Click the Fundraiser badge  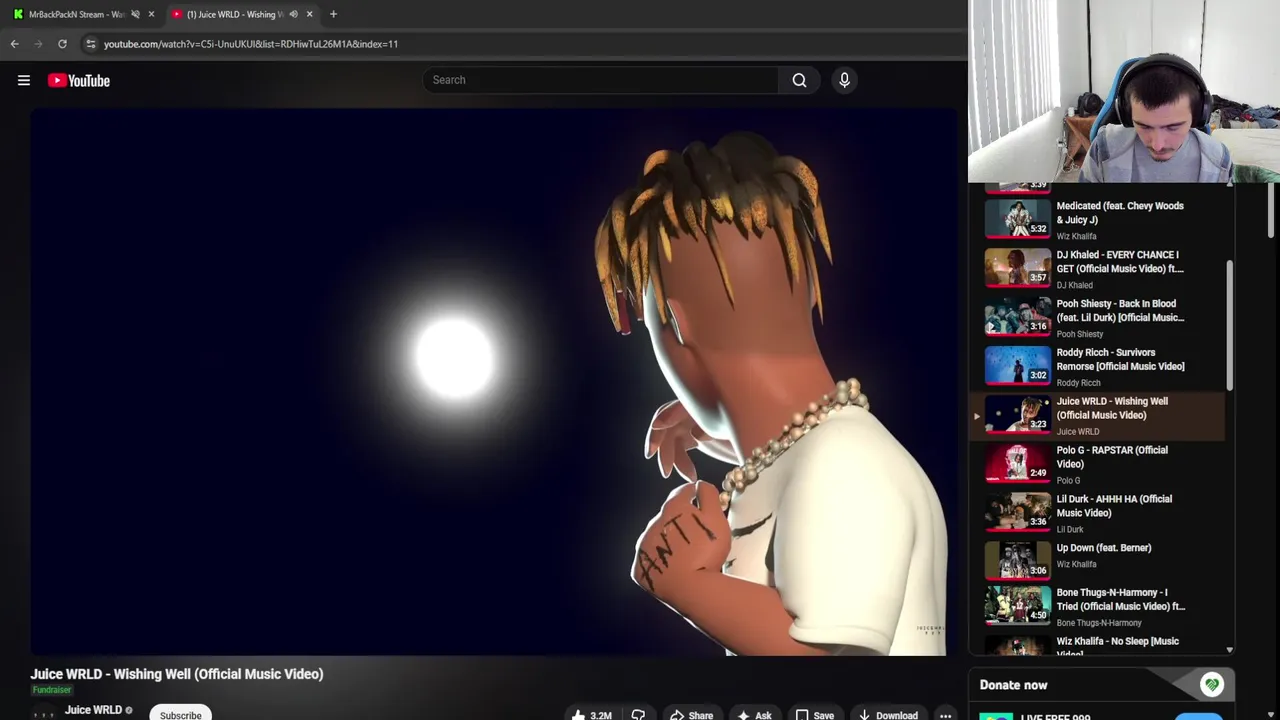51,690
